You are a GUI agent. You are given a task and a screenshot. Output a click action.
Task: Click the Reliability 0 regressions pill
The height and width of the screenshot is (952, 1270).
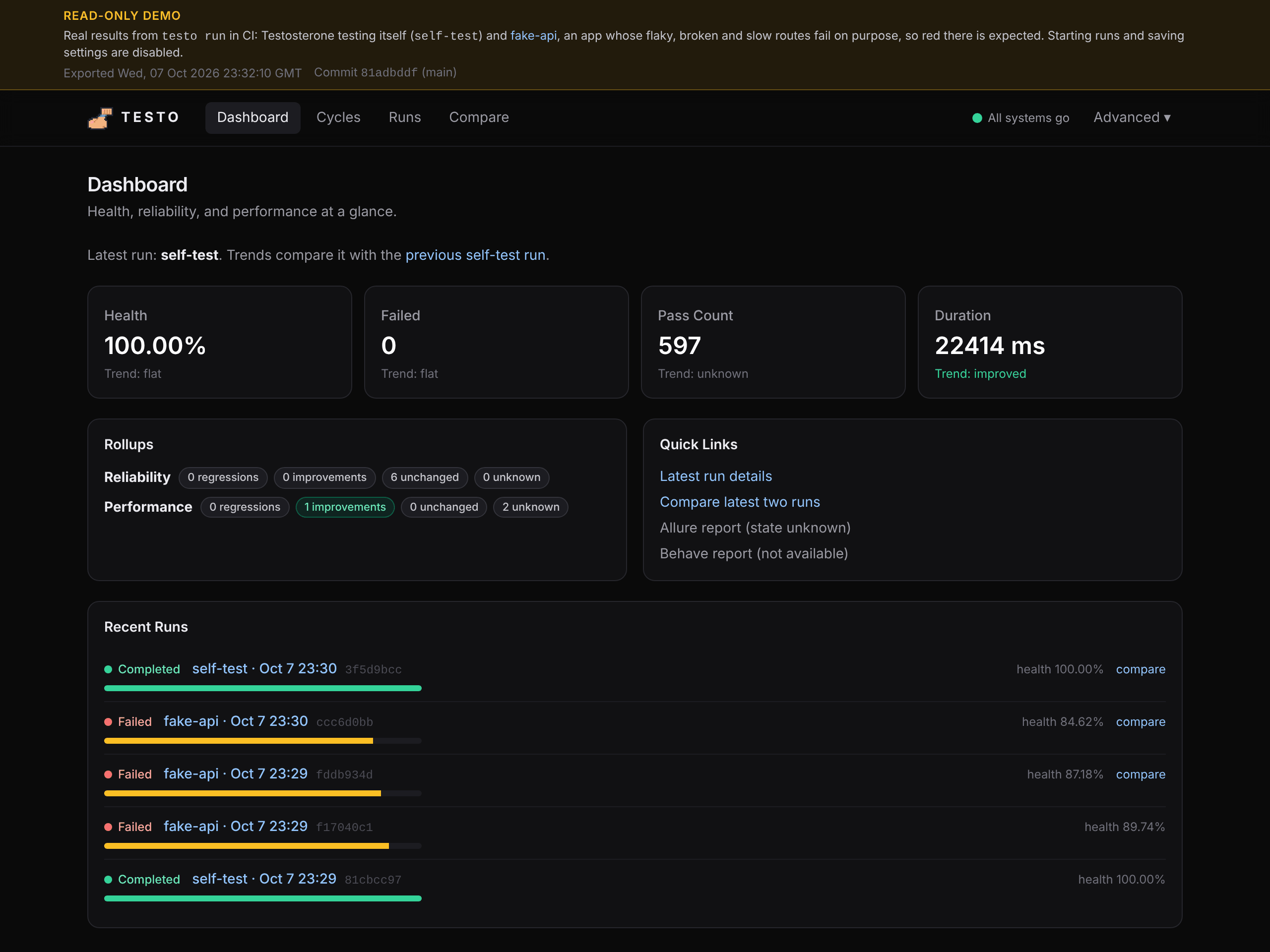(223, 477)
